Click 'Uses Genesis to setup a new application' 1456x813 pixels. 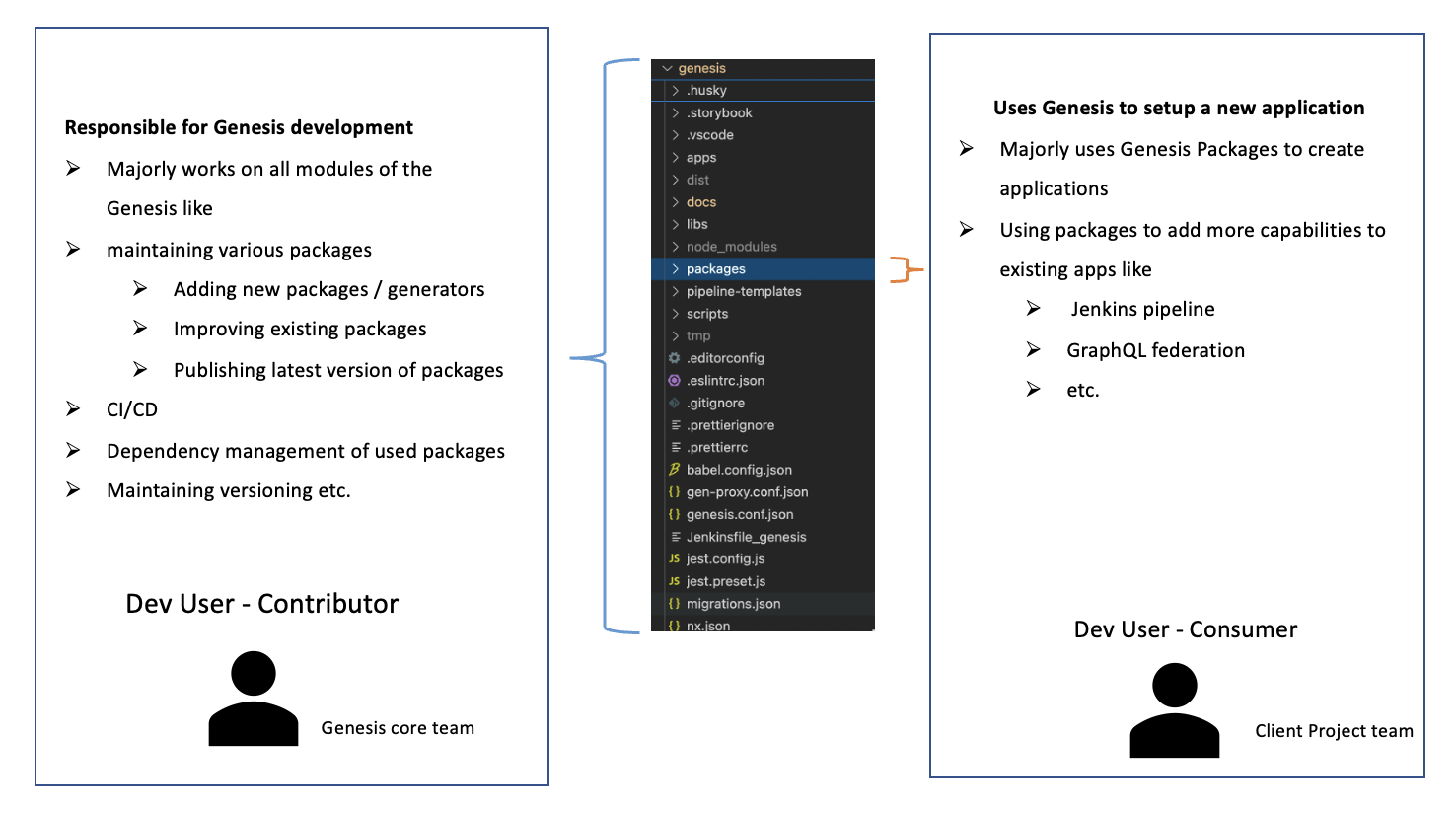[1179, 108]
